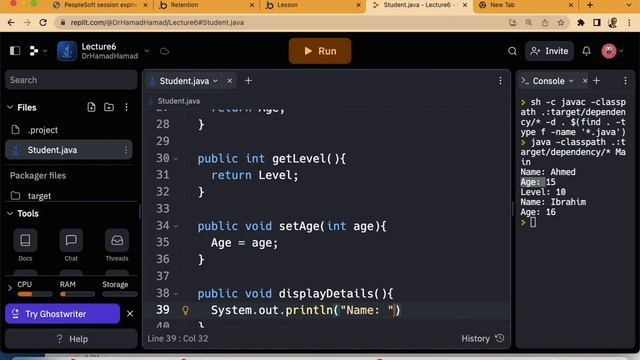The image size is (640, 360).
Task: Select the Student.java editor tab
Action: (184, 81)
